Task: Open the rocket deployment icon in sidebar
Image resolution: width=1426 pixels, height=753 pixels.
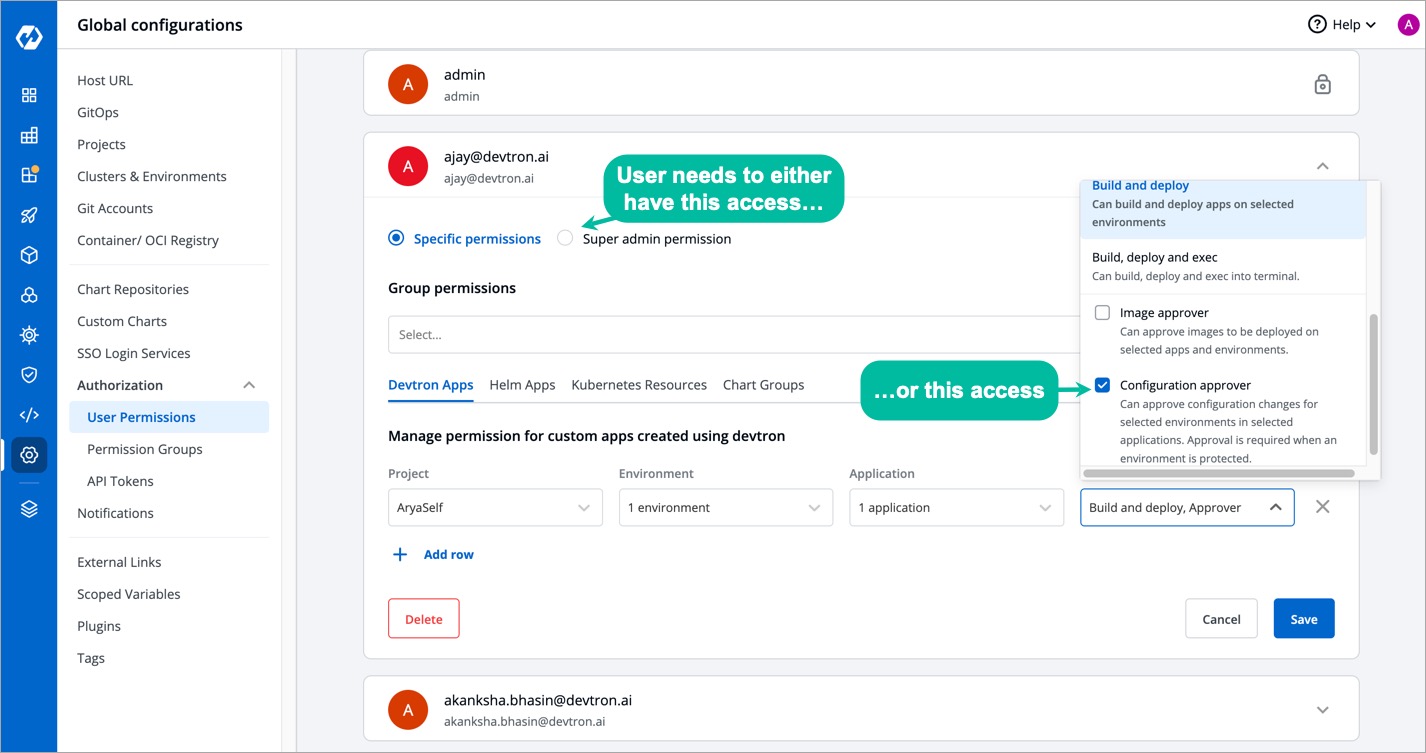Action: pyautogui.click(x=29, y=215)
